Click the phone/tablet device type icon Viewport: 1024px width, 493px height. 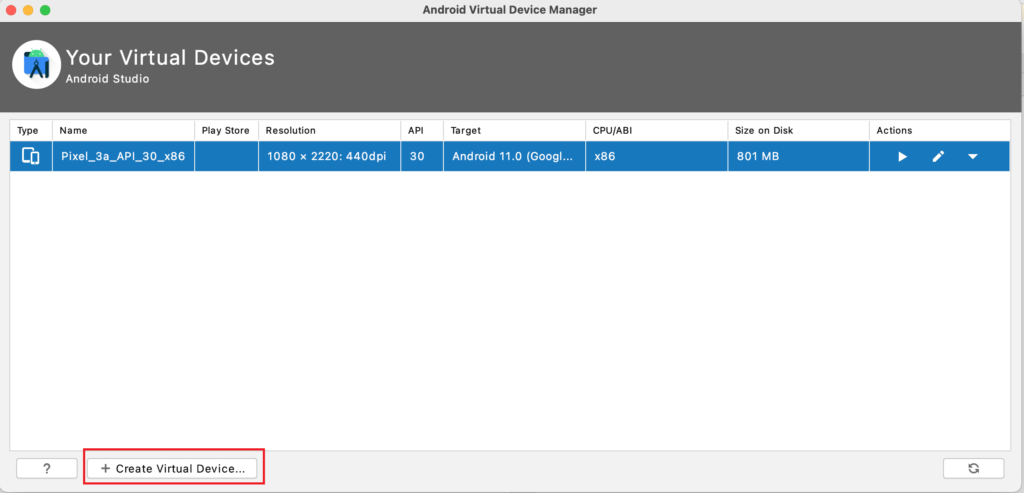(31, 157)
